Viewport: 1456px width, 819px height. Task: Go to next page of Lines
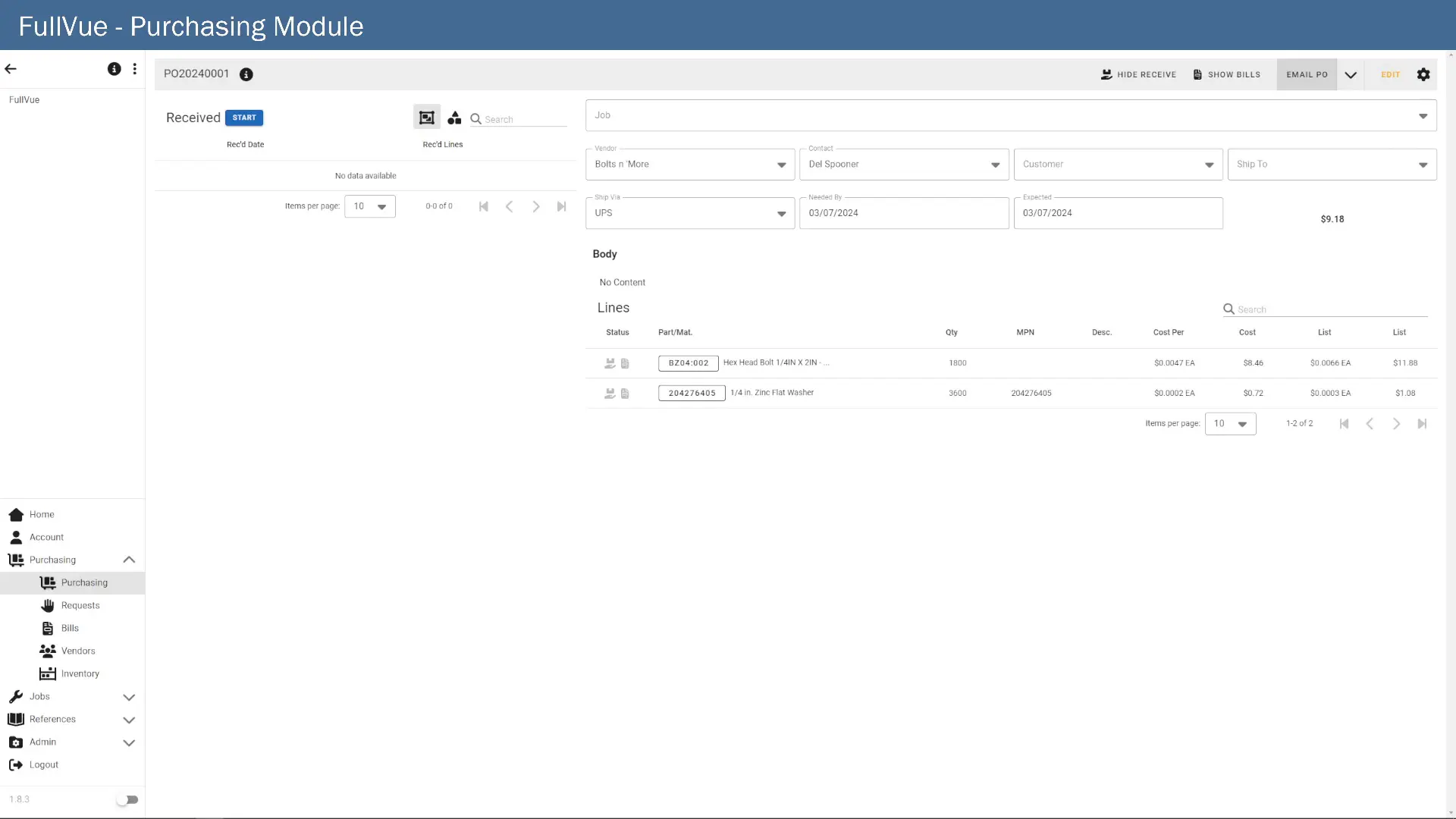coord(1396,424)
